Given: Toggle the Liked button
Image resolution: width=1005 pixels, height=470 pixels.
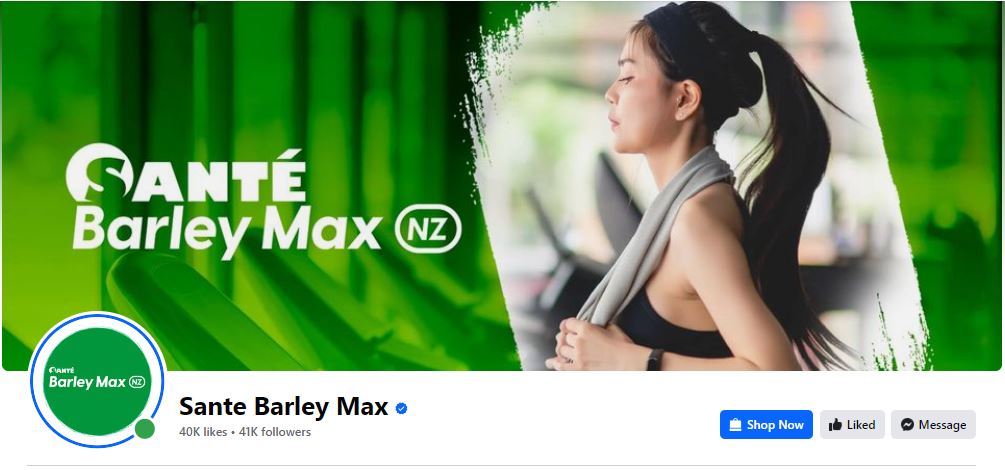Looking at the screenshot, I should pos(852,424).
